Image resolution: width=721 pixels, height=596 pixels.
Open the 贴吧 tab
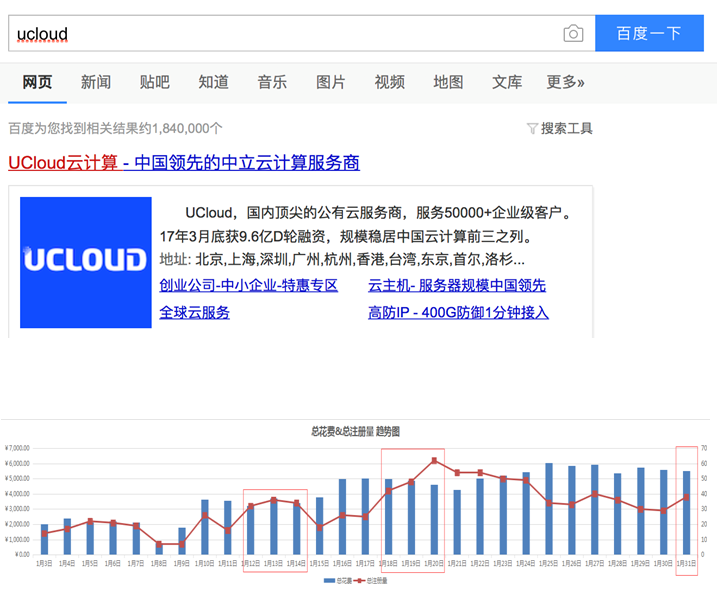click(x=155, y=82)
